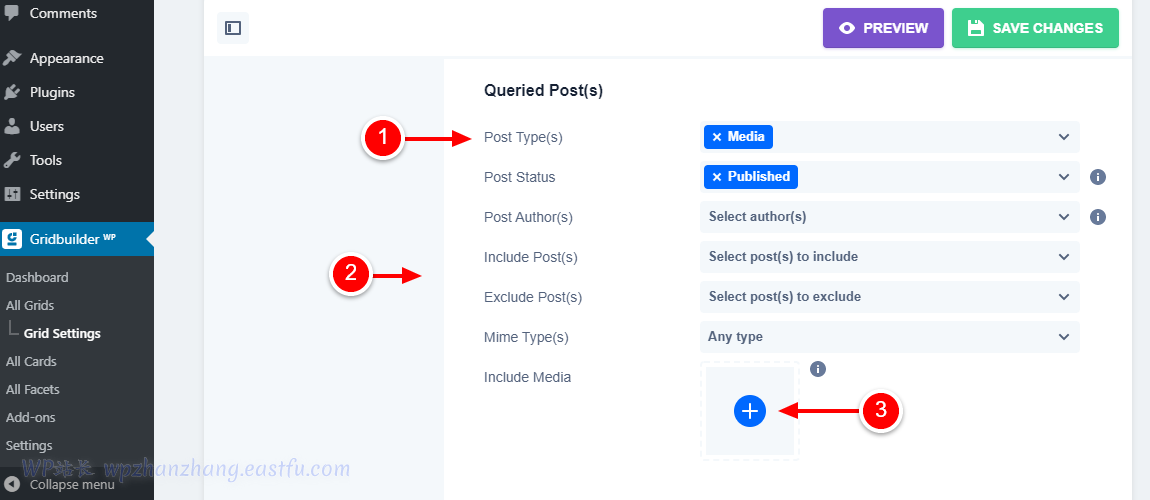This screenshot has height=500, width=1150.
Task: Open the Plugins menu
Action: coord(52,92)
